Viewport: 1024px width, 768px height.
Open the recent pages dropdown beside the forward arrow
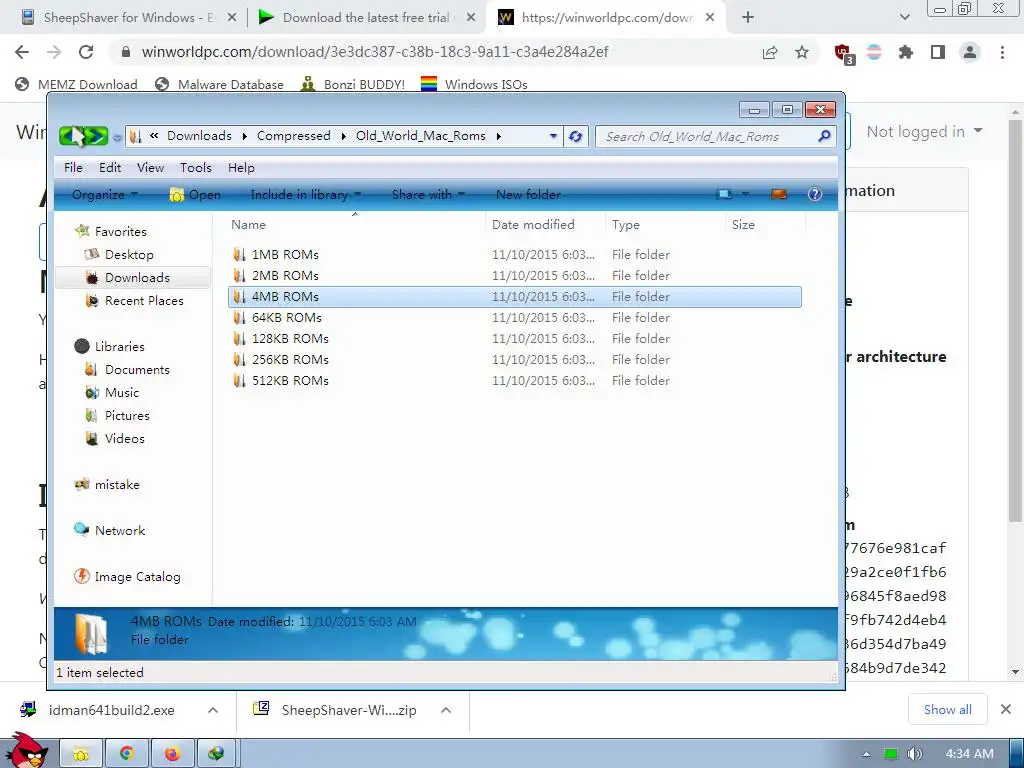click(x=117, y=137)
